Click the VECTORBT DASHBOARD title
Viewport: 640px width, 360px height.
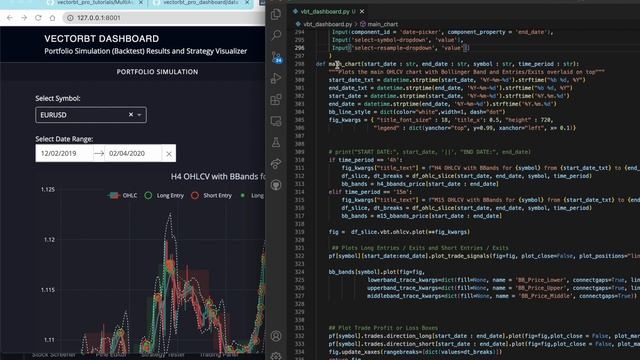[102, 39]
